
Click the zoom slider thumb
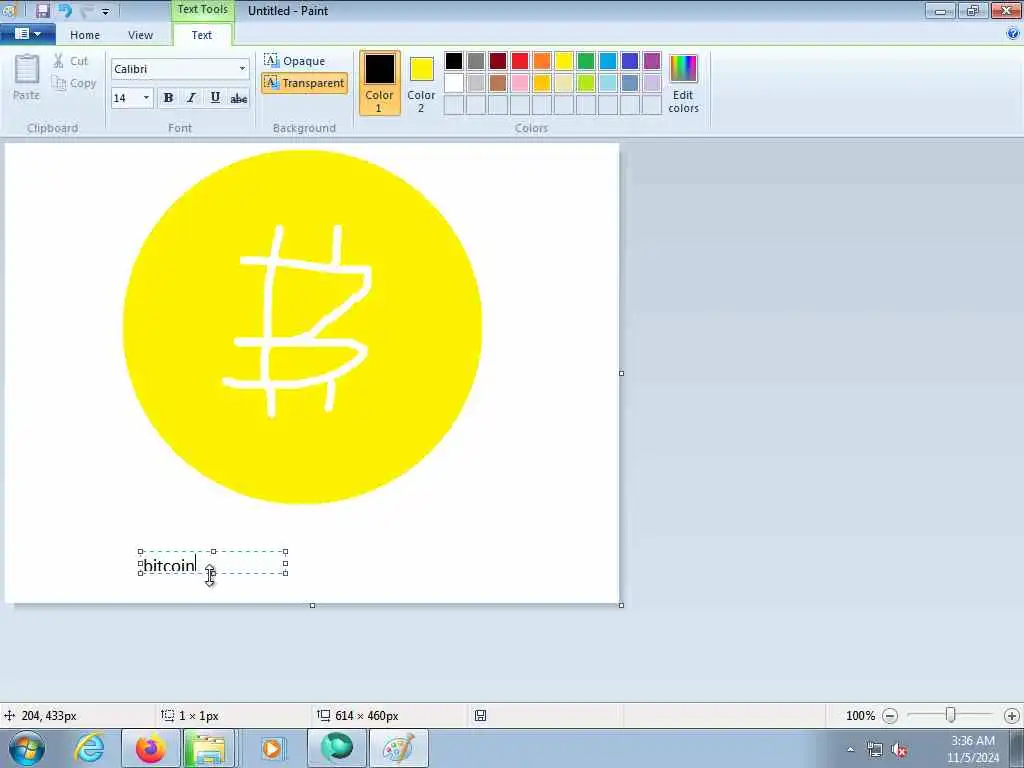tap(951, 716)
